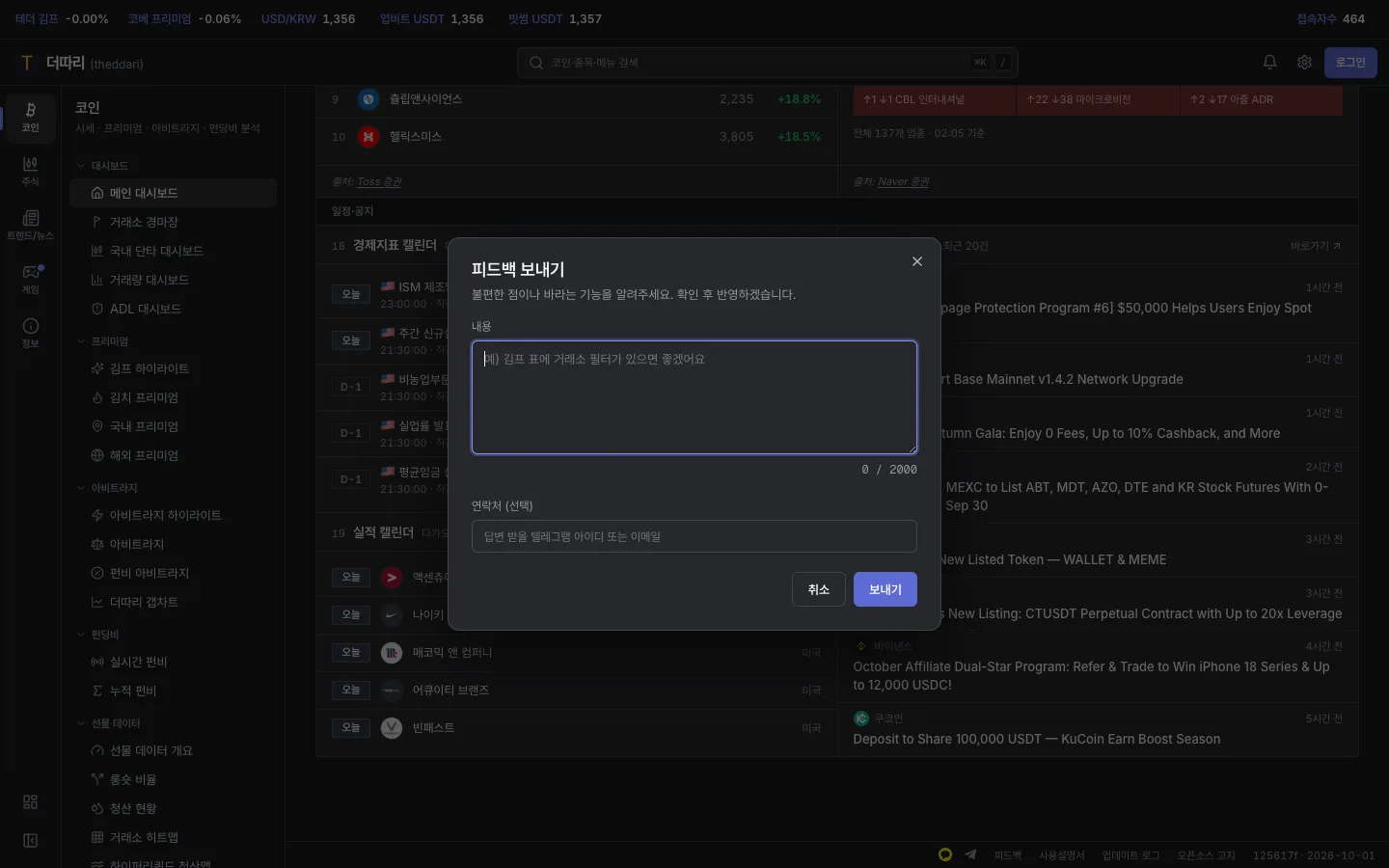Open 국내 단타 대시보드 menu item
Image resolution: width=1389 pixels, height=868 pixels.
[x=174, y=251]
